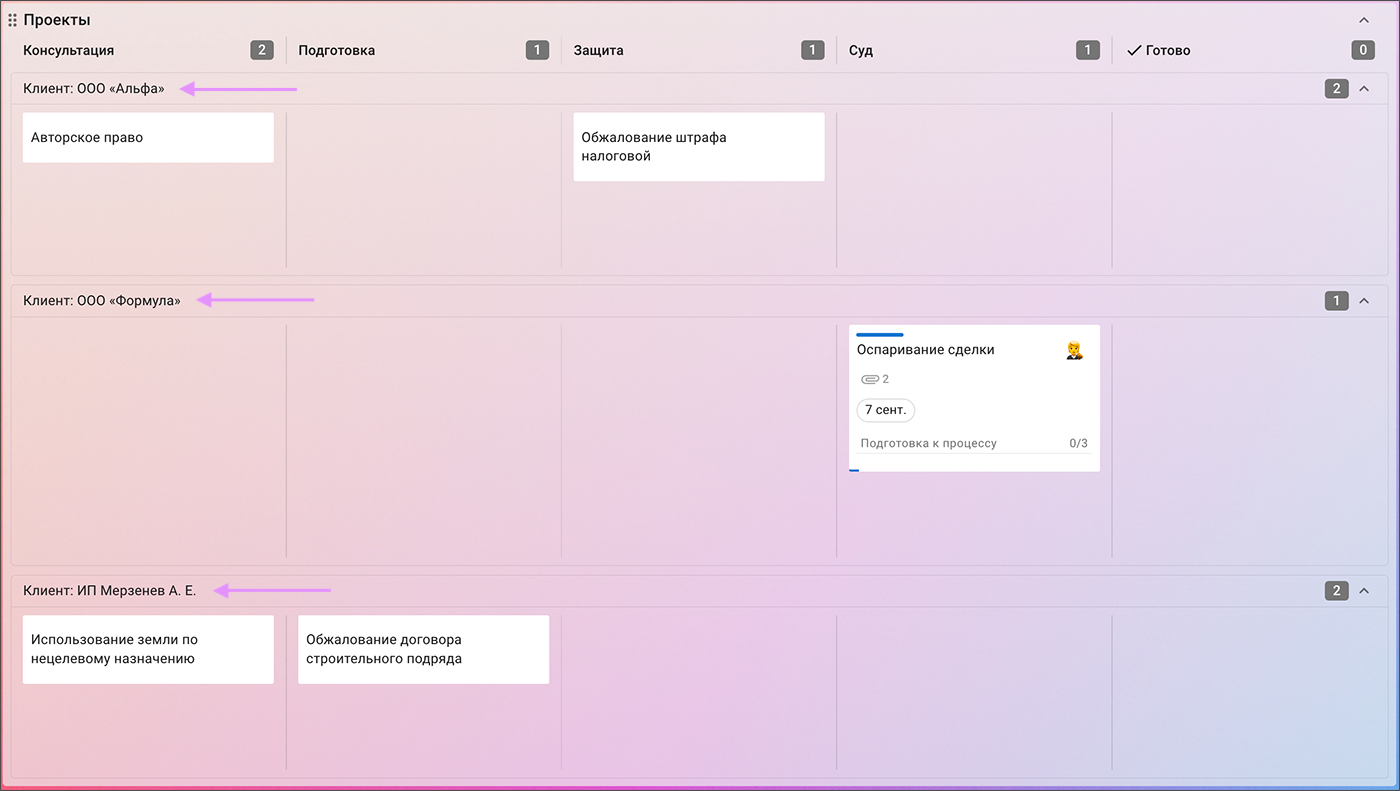Click the Клиент: ООО «Альфа» swimlane title
Screen dimensions: 1400x791
pos(94,89)
